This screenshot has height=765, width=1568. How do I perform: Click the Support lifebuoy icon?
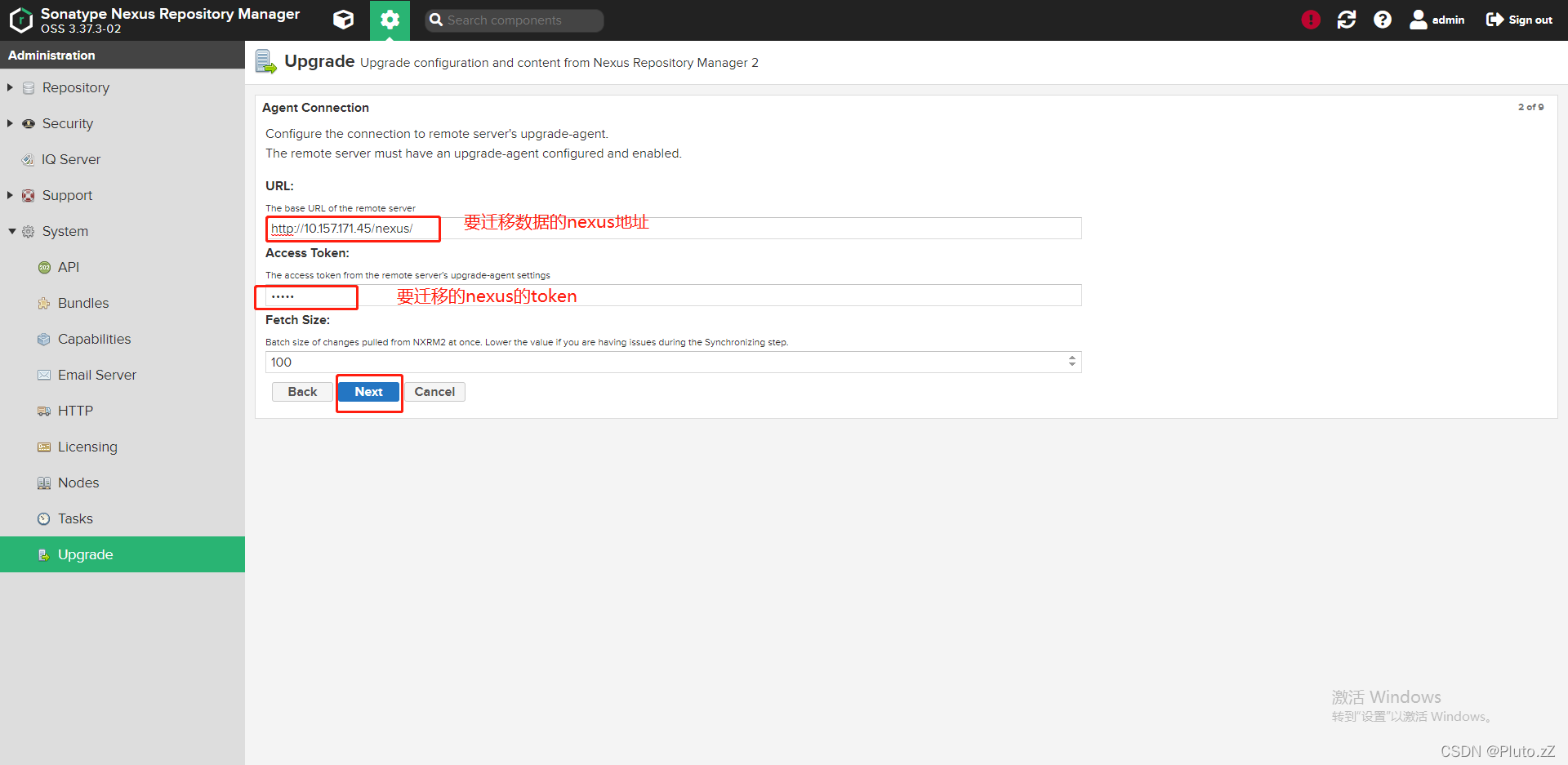(x=29, y=195)
